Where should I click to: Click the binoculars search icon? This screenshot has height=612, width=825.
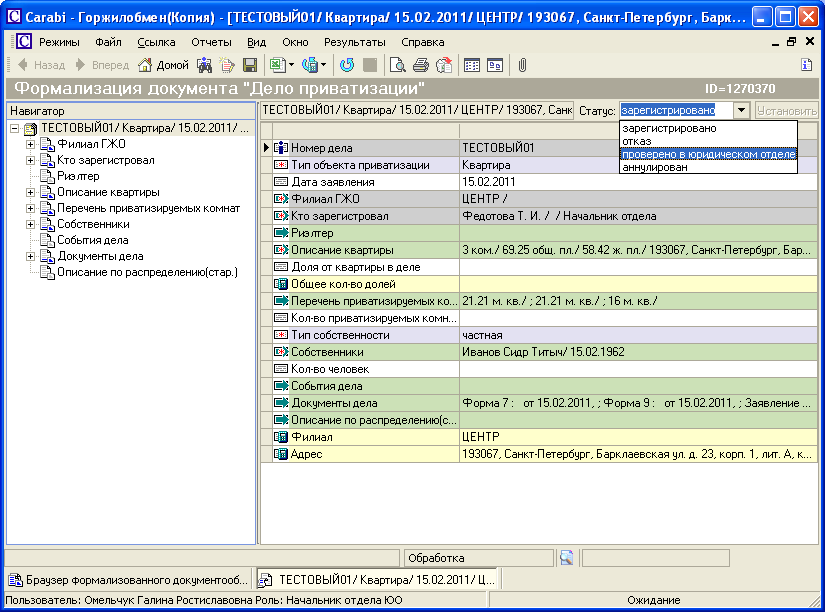coord(204,65)
